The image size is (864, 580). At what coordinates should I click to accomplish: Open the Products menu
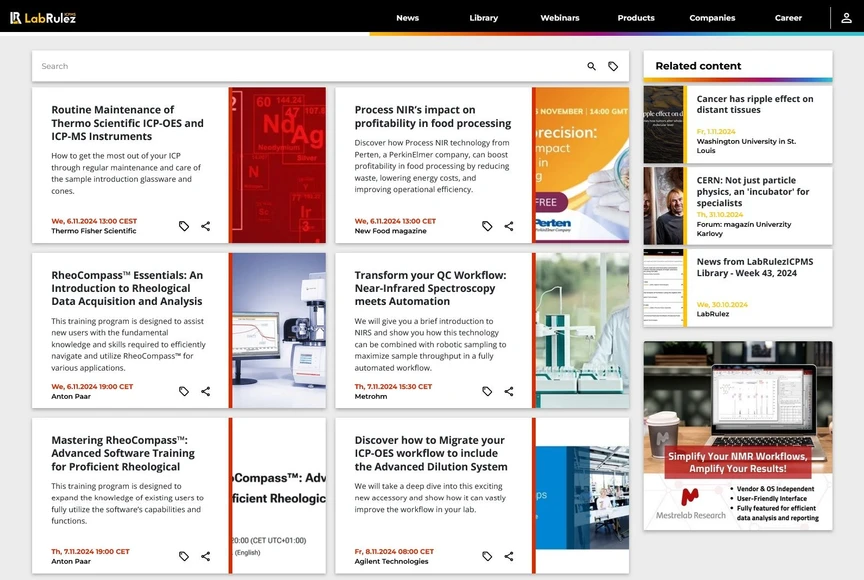[636, 18]
